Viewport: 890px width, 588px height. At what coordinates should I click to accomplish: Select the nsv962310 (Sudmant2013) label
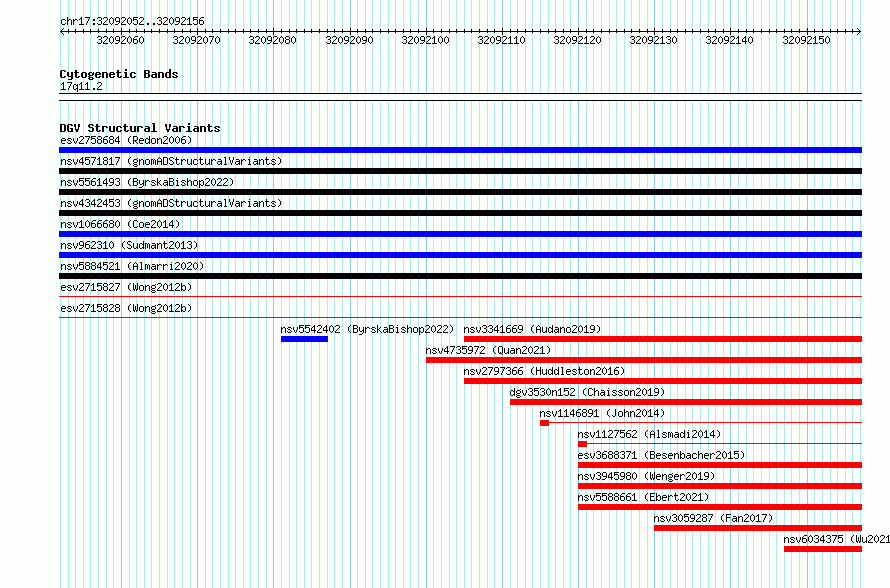tap(129, 245)
